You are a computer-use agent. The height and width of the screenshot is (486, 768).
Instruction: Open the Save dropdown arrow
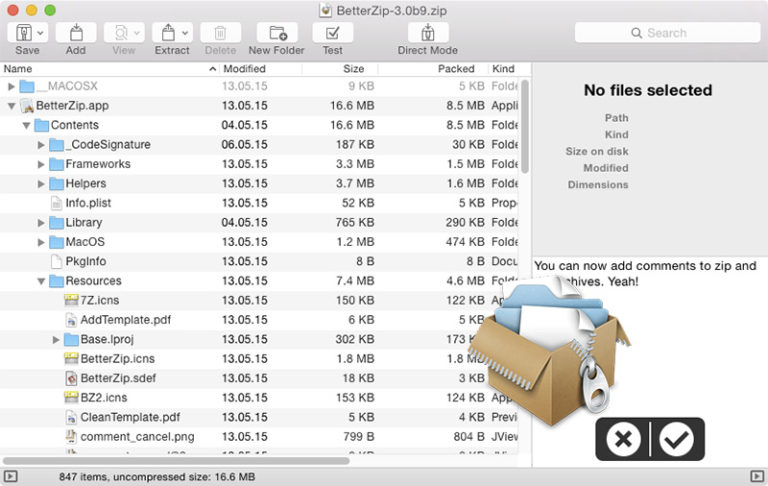(40, 33)
